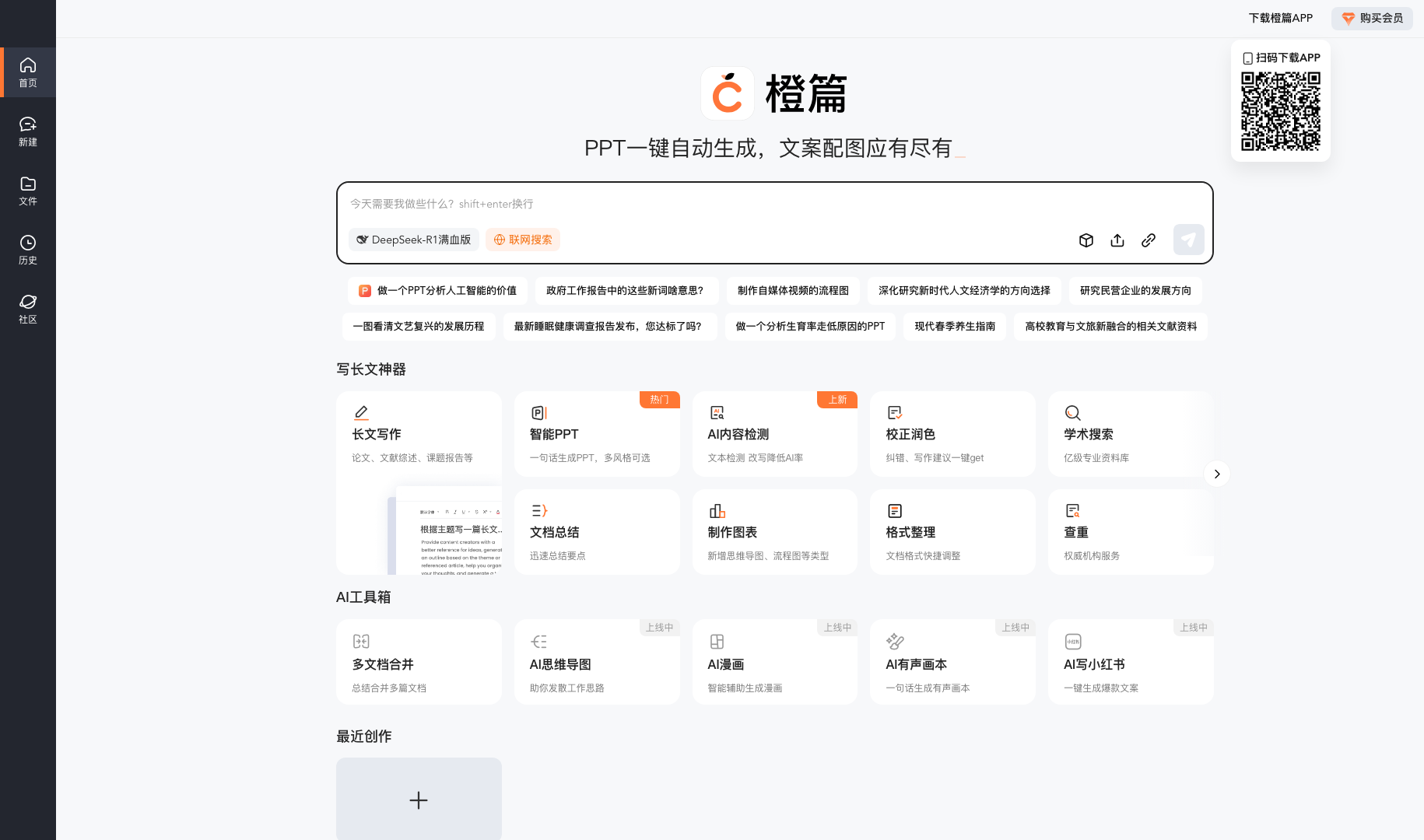Click the AI写小红书 card icon

coord(1073,642)
